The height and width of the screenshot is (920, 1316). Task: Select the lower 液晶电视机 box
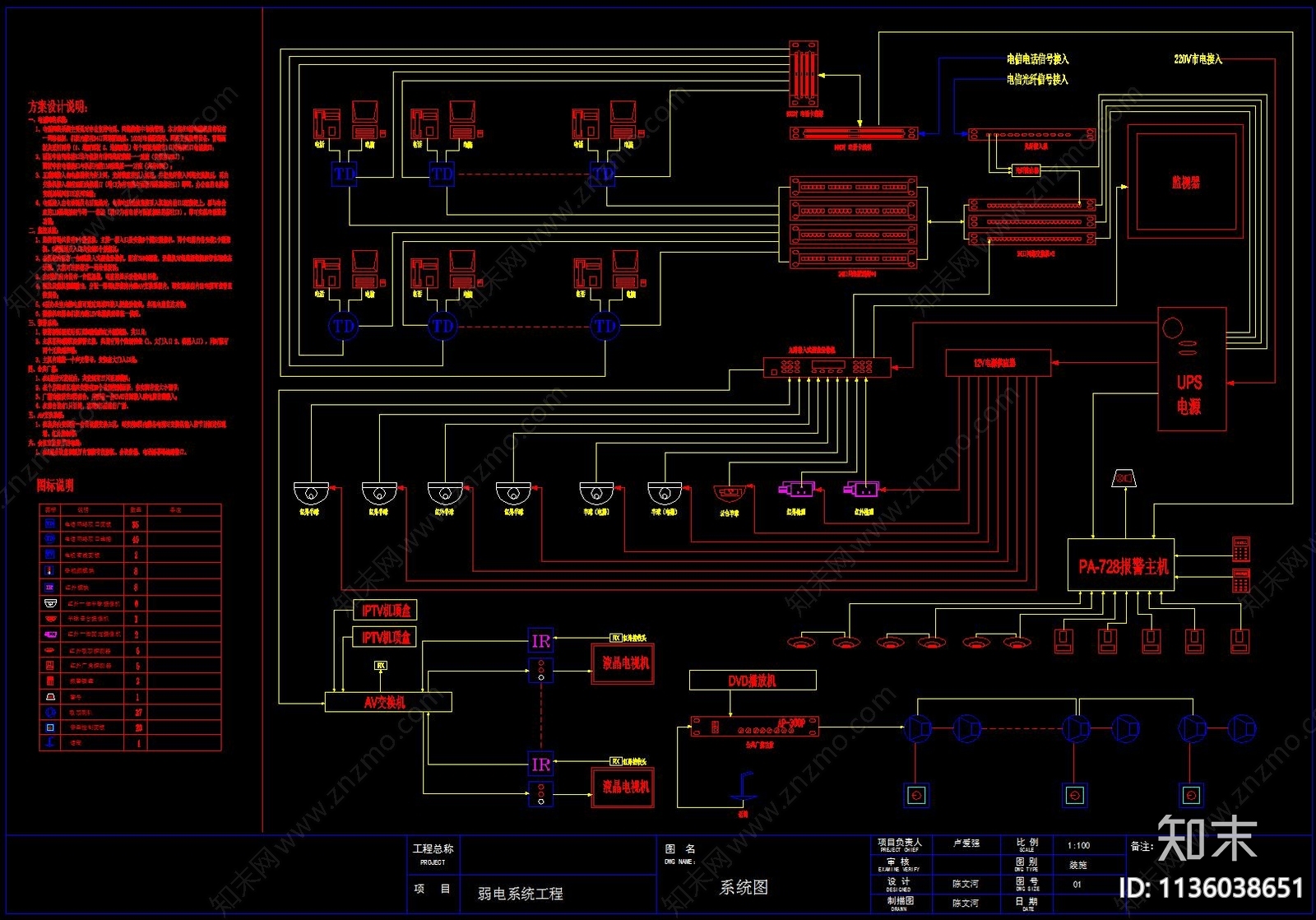click(624, 787)
